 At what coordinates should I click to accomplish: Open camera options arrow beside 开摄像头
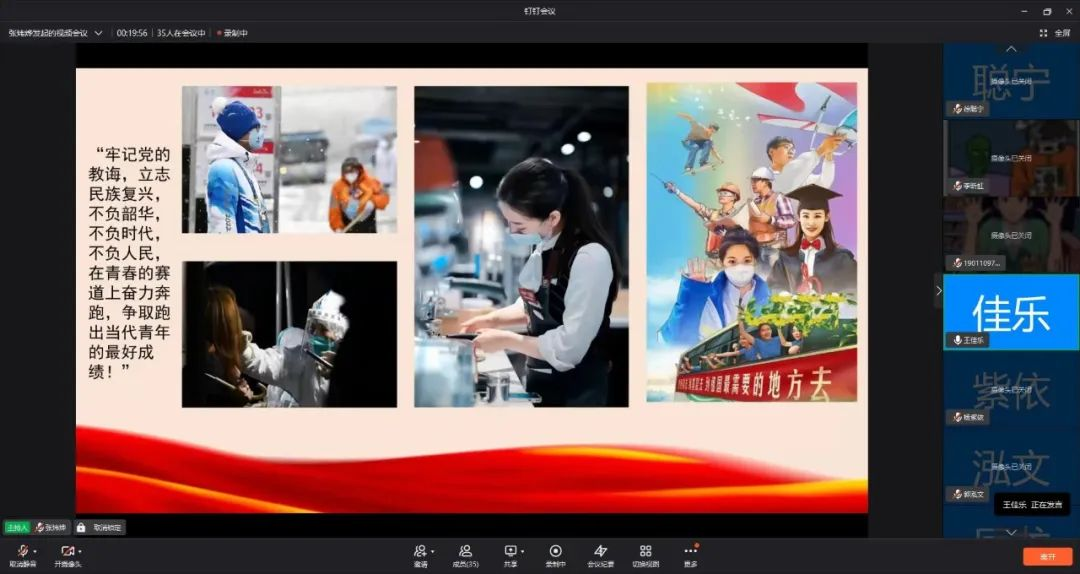point(80,551)
